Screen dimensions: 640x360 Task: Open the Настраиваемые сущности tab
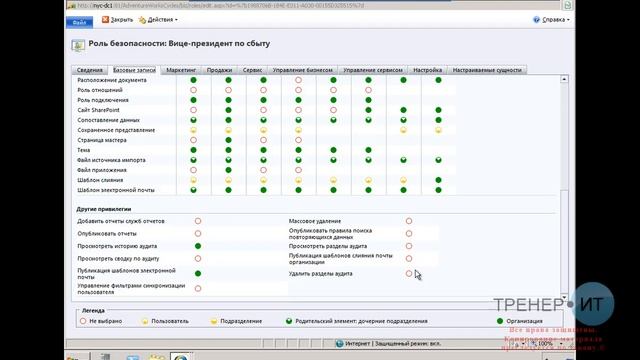[x=487, y=70]
